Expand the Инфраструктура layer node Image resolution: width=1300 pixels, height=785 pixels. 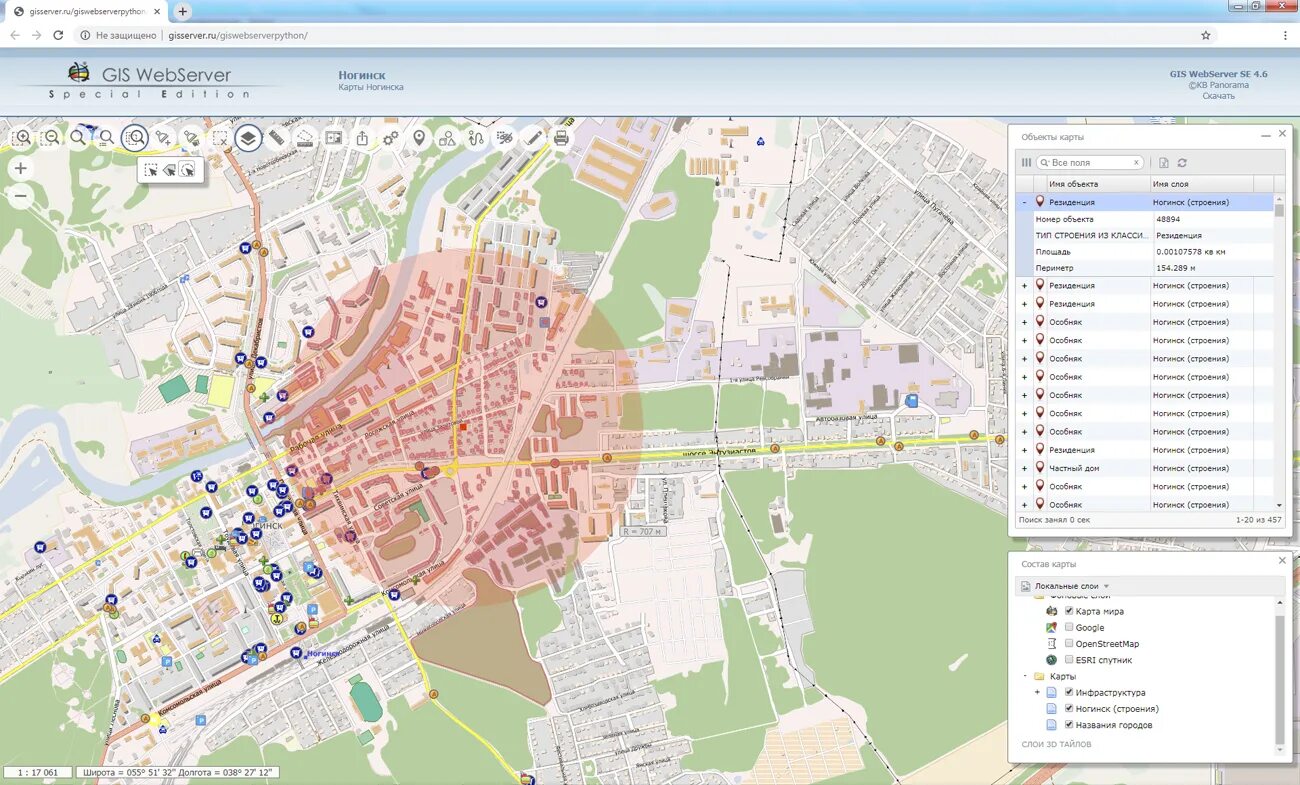tap(1037, 692)
